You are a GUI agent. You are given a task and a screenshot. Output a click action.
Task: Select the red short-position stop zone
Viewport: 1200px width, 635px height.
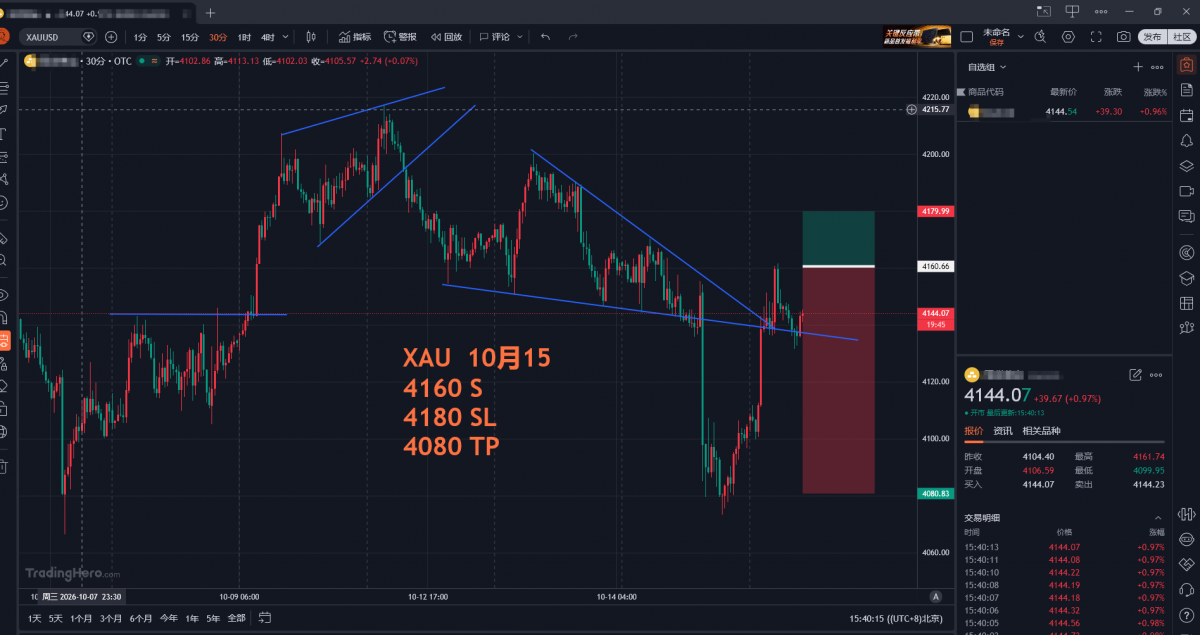(839, 380)
